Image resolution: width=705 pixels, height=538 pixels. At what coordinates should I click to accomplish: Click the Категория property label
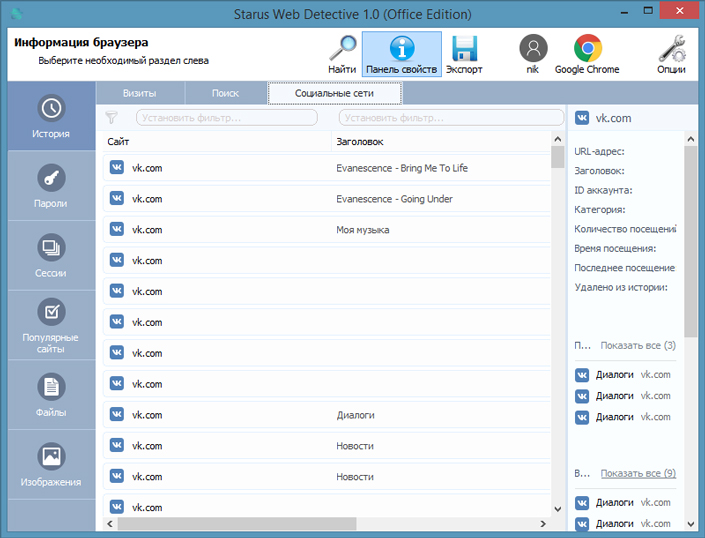pyautogui.click(x=600, y=209)
